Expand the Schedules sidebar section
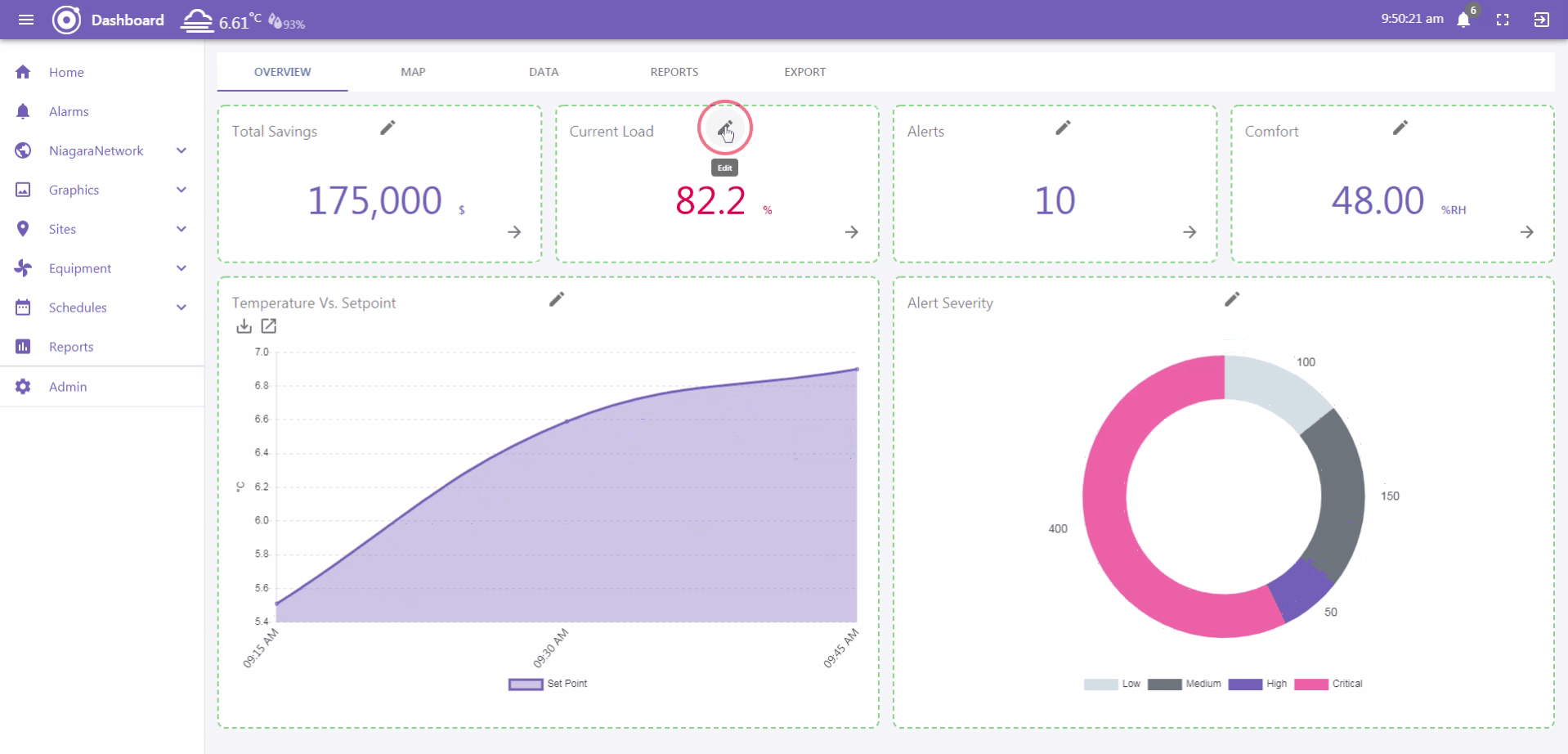 click(x=181, y=307)
